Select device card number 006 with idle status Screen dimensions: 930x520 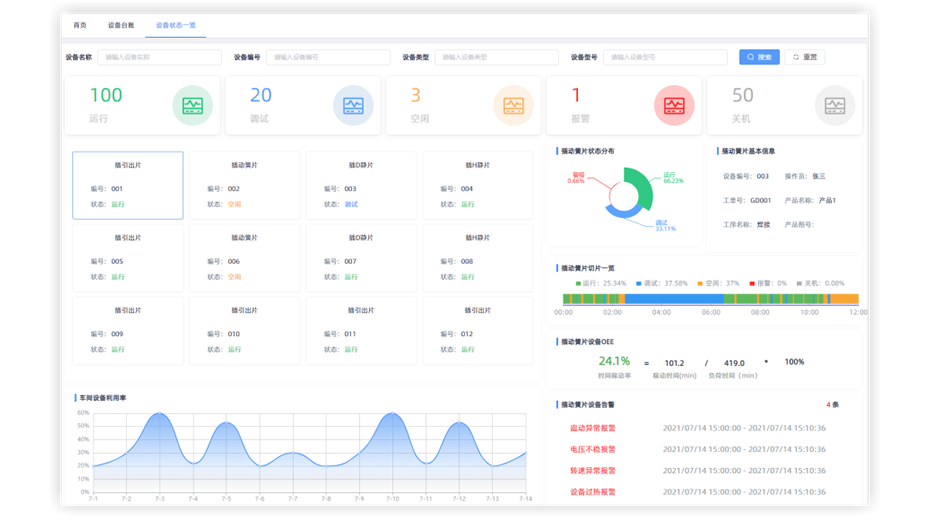coord(244,258)
